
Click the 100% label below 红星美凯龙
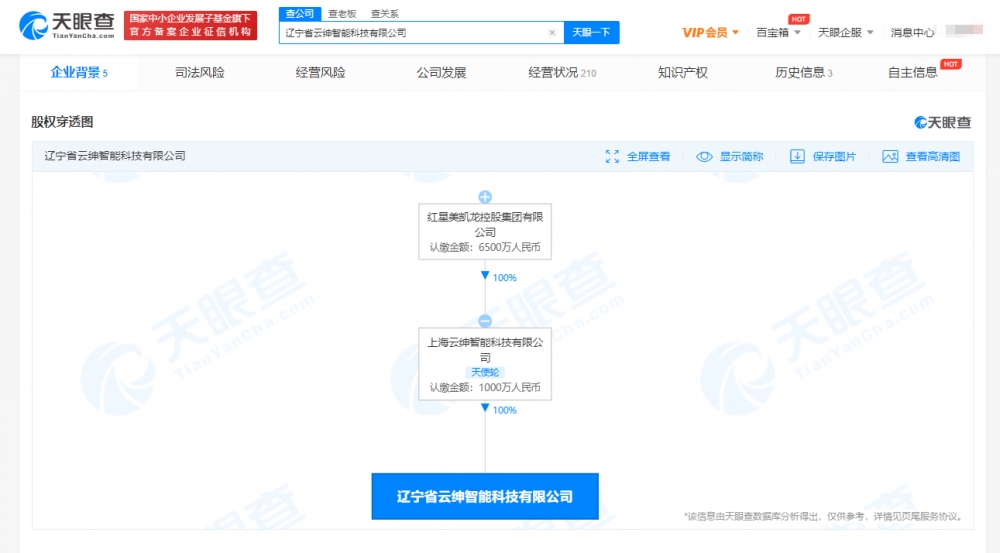coord(504,278)
